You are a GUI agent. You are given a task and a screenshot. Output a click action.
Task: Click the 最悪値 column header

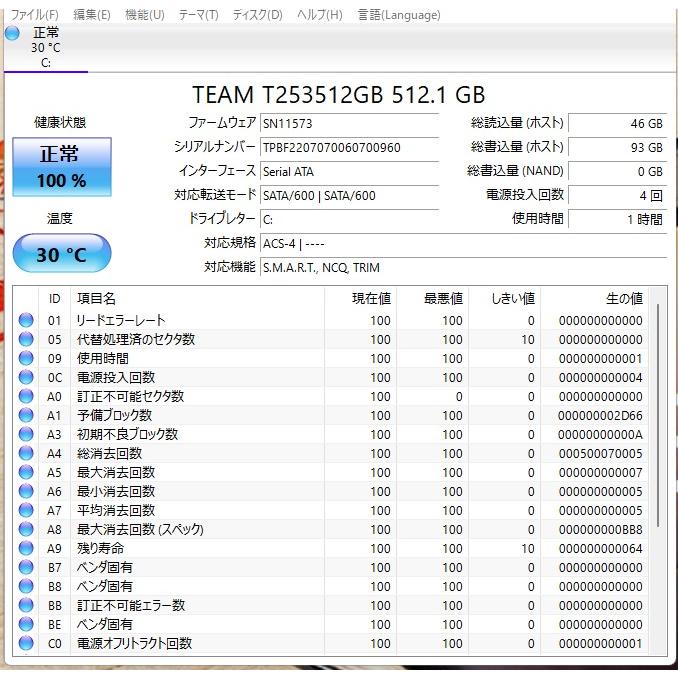pyautogui.click(x=433, y=298)
